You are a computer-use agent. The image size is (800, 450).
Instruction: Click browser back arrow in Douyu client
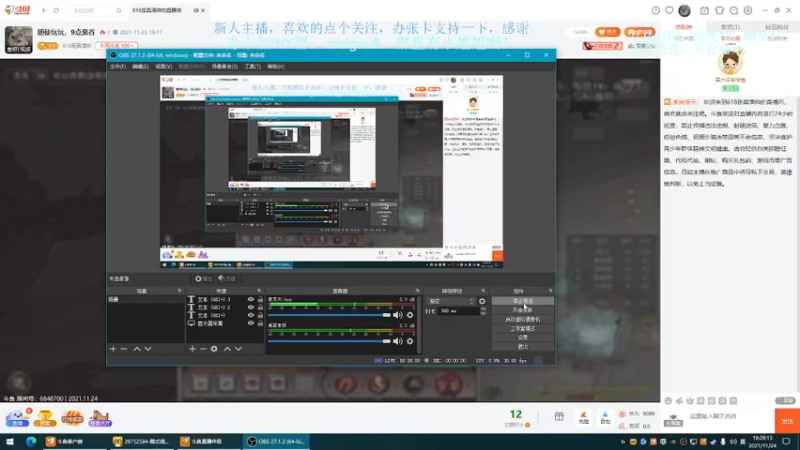click(44, 10)
